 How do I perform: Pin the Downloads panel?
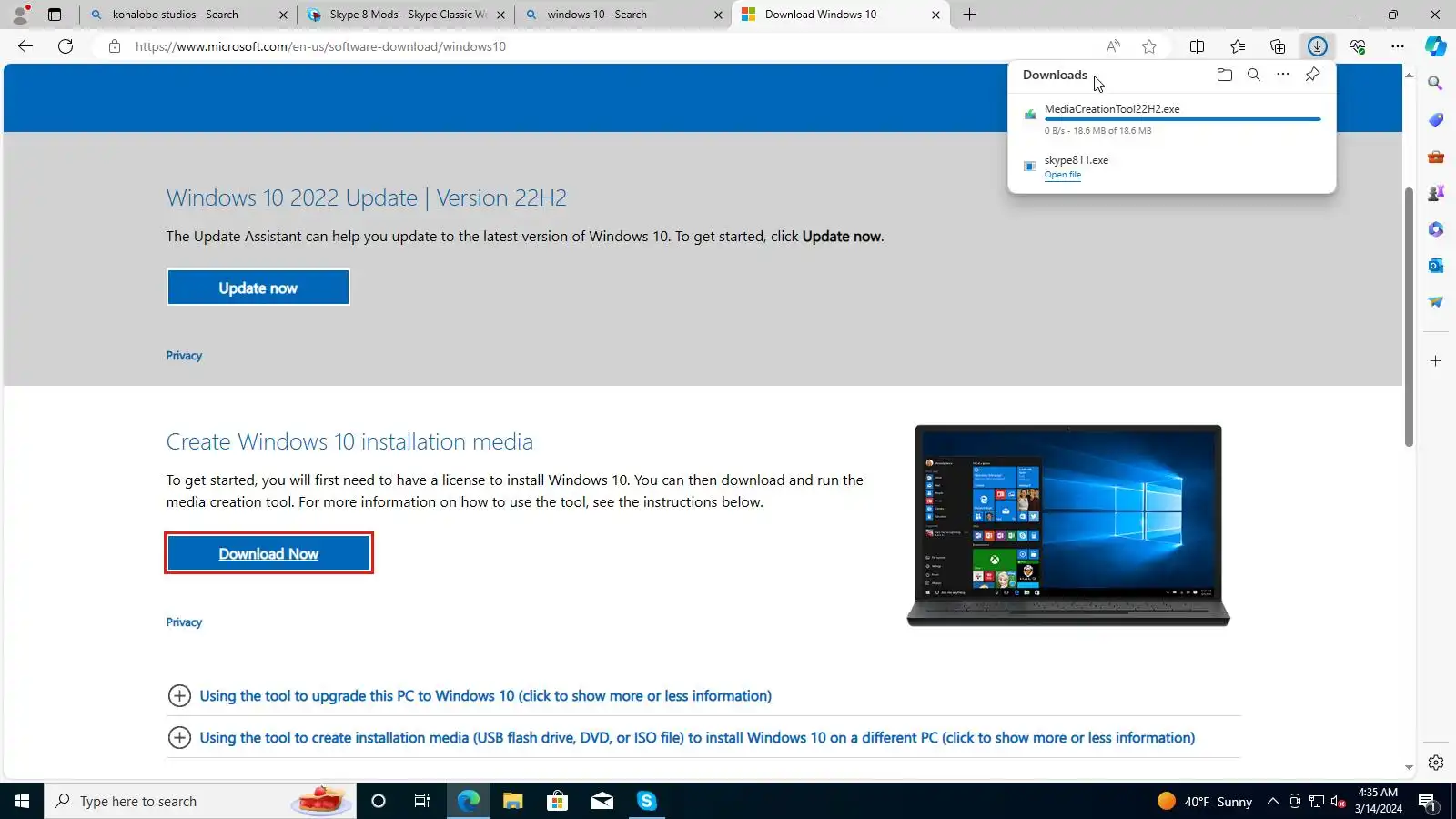[x=1312, y=75]
